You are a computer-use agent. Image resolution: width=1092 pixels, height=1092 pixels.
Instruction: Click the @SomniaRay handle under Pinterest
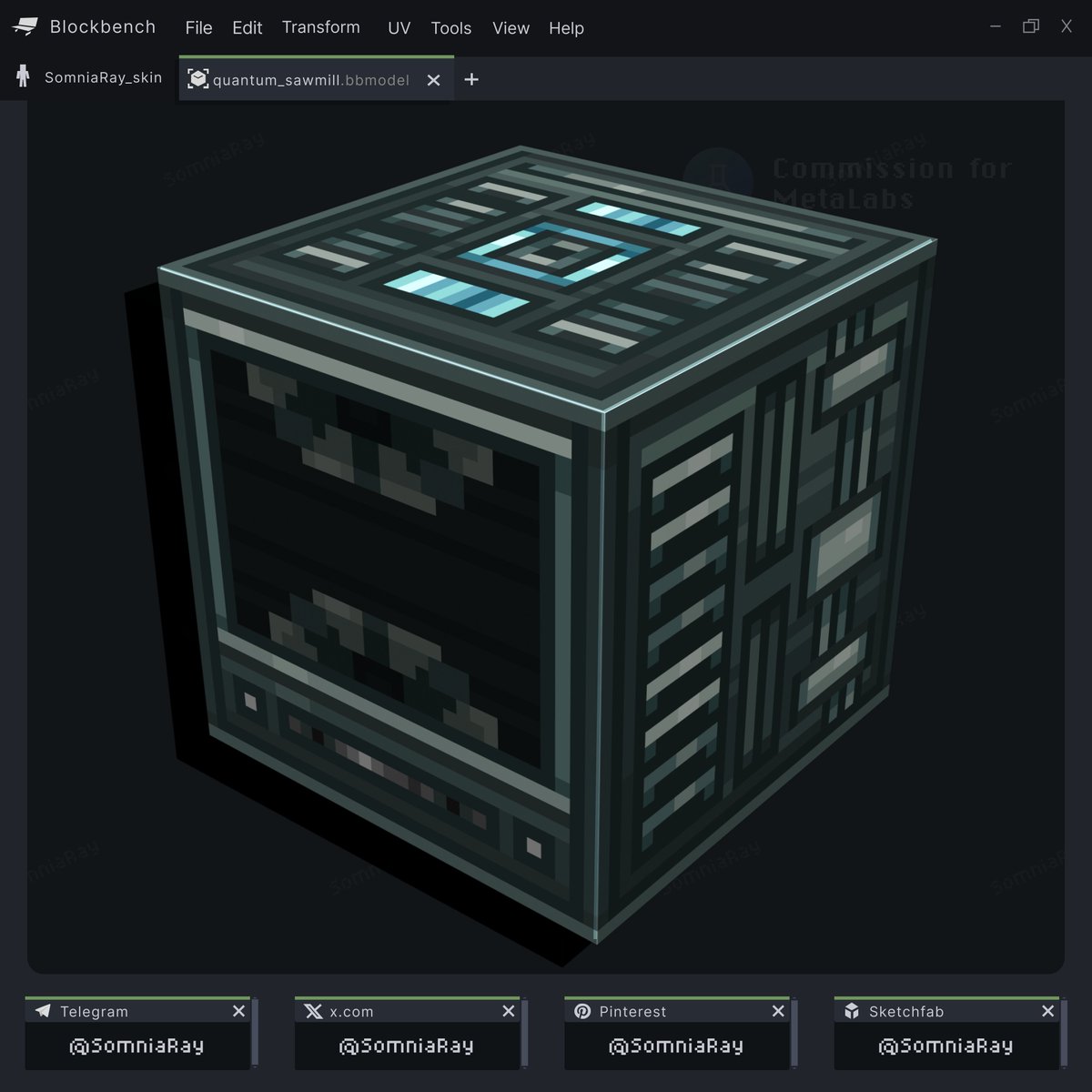click(676, 1046)
